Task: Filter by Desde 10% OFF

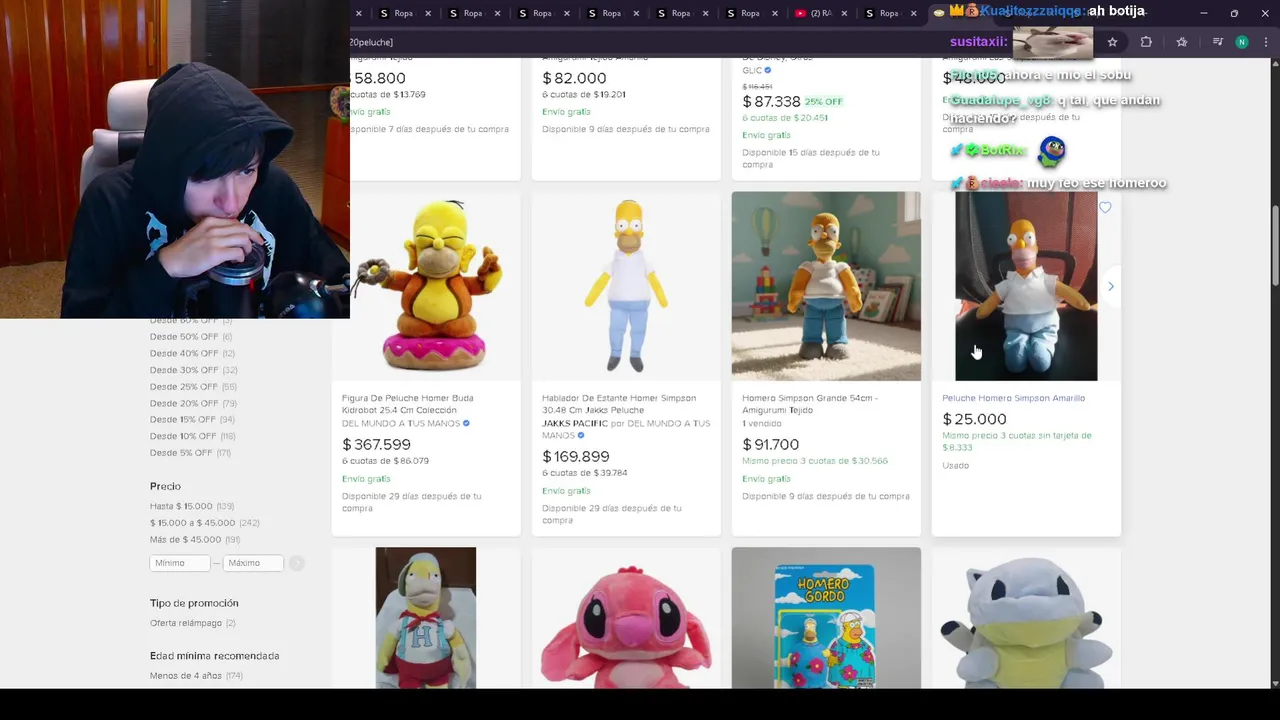Action: tap(192, 436)
